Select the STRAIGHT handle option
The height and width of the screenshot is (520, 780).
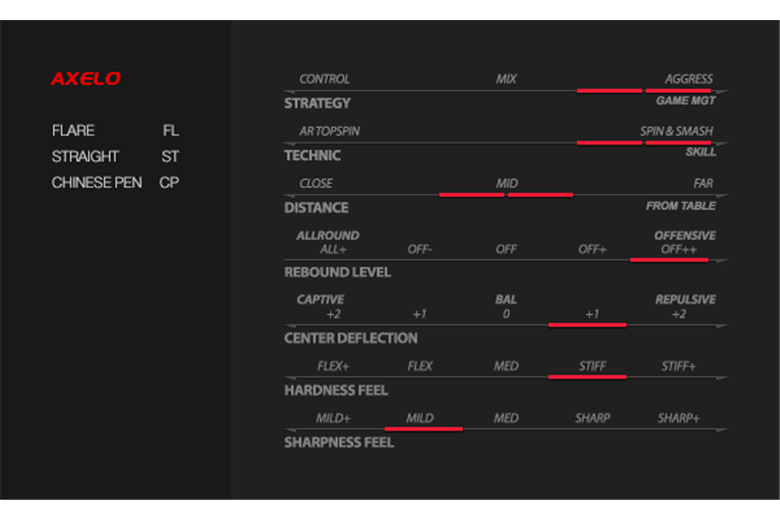(85, 156)
